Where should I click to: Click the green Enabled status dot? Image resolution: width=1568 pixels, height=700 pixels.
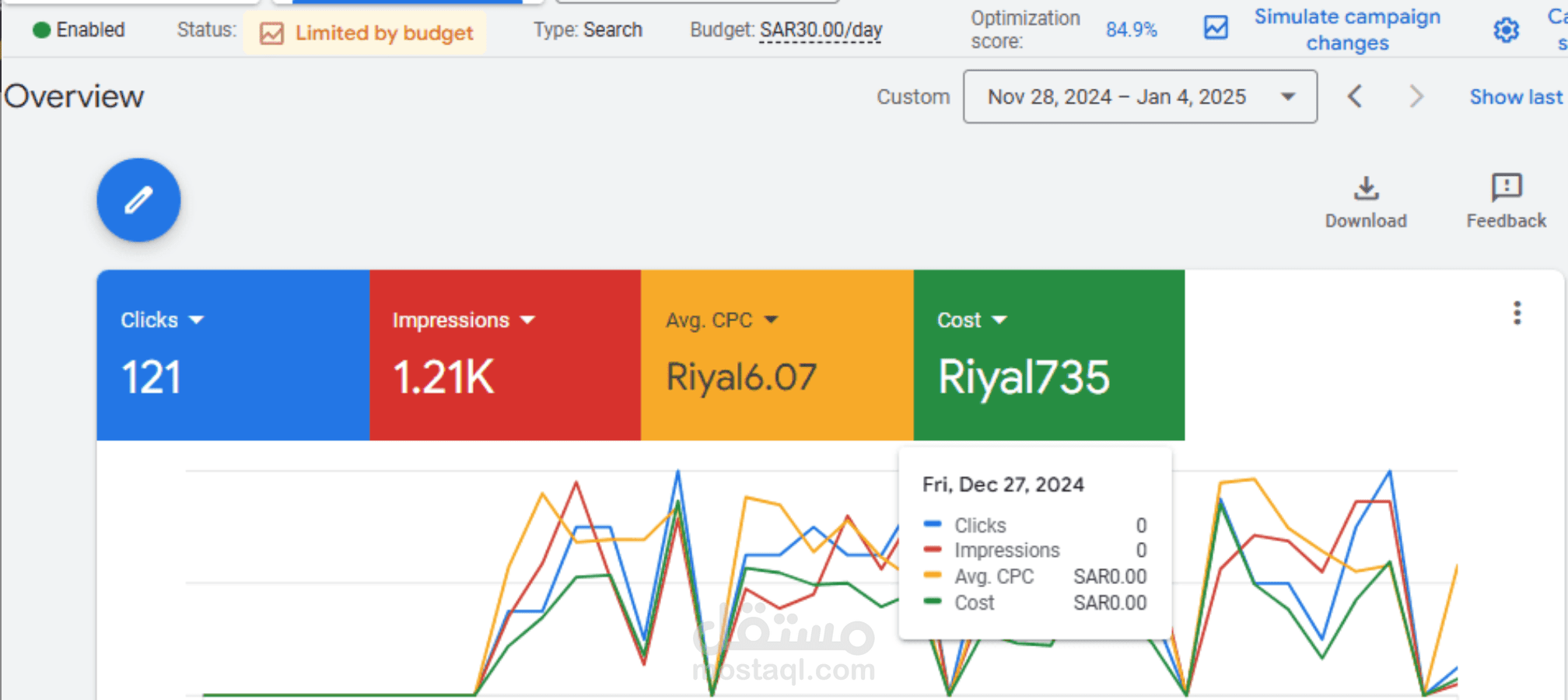(41, 30)
